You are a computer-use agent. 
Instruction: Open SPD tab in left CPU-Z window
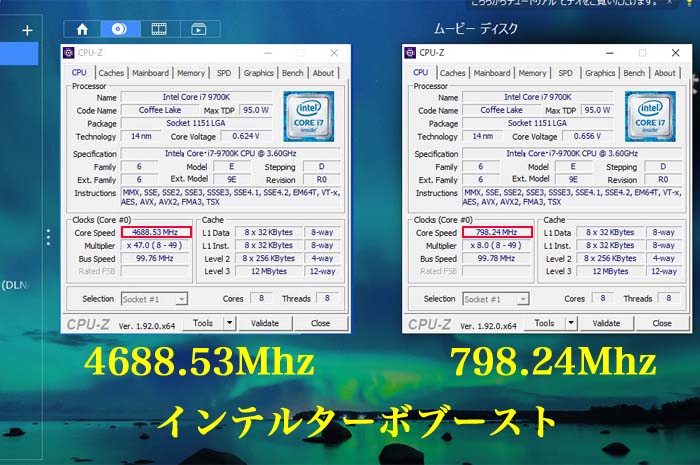(224, 73)
